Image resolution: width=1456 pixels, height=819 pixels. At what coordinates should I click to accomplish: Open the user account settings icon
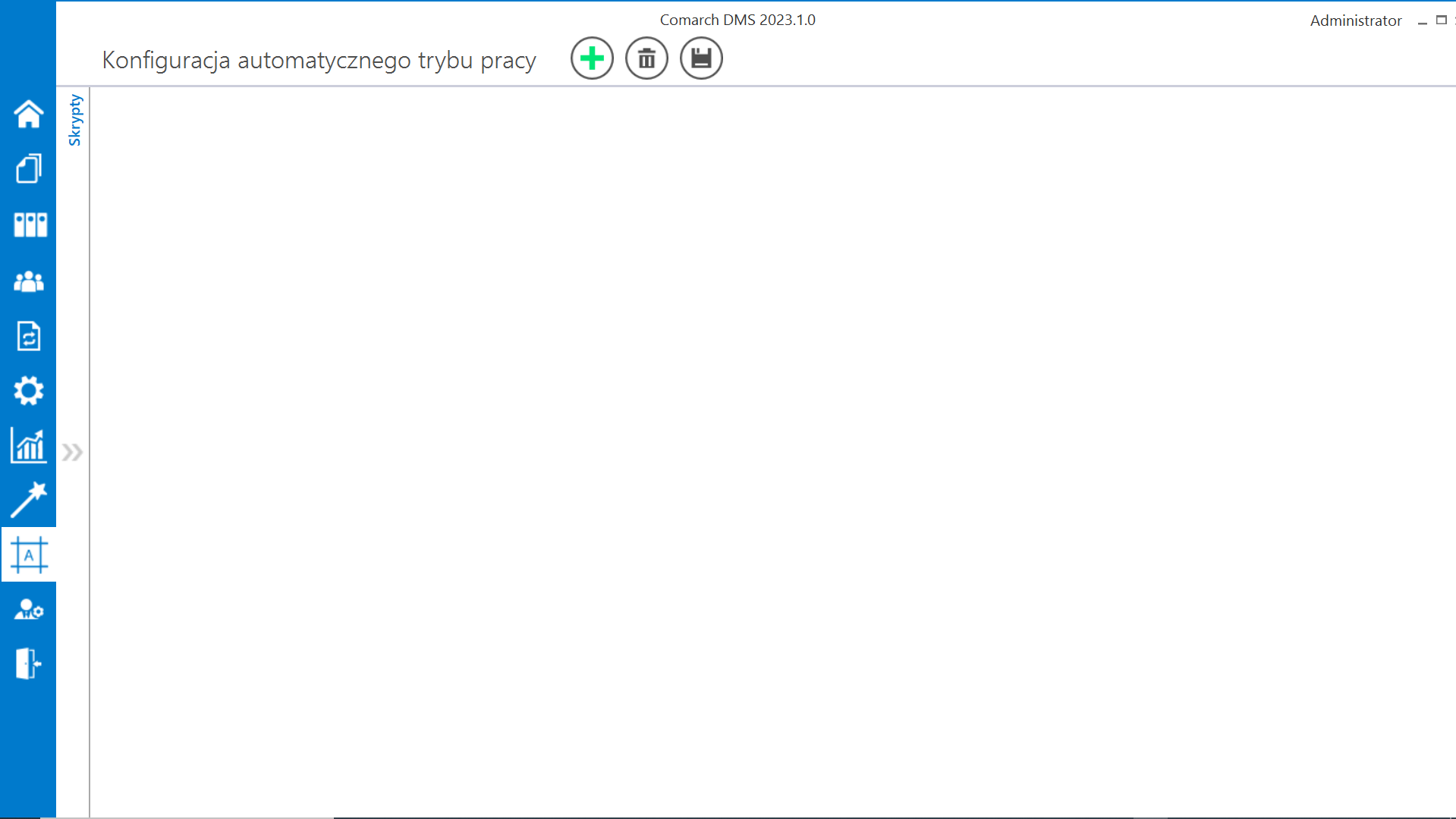coord(29,610)
